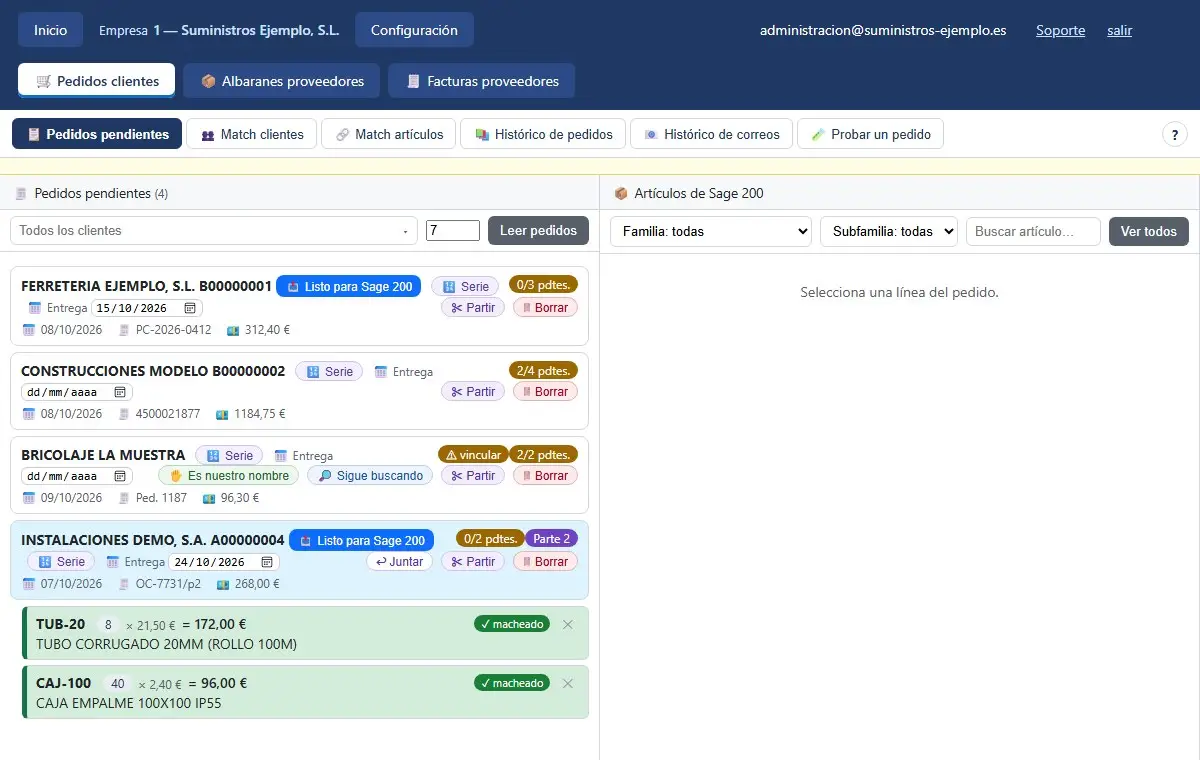This screenshot has width=1200, height=760.
Task: Click Serie badge on BRICOLAJE LA MUESTRA
Action: (x=229, y=455)
